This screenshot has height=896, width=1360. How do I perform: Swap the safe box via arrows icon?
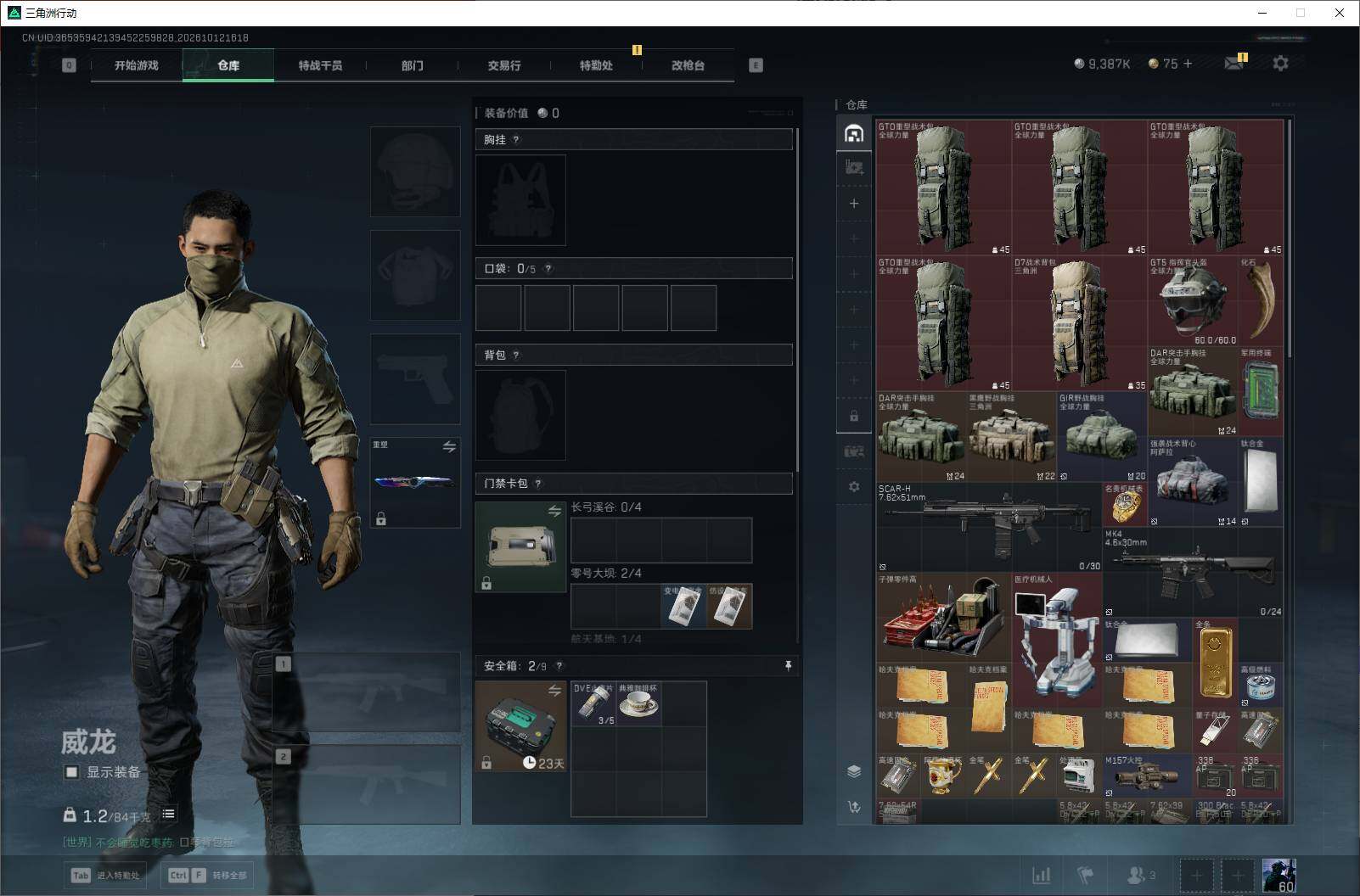pos(554,691)
